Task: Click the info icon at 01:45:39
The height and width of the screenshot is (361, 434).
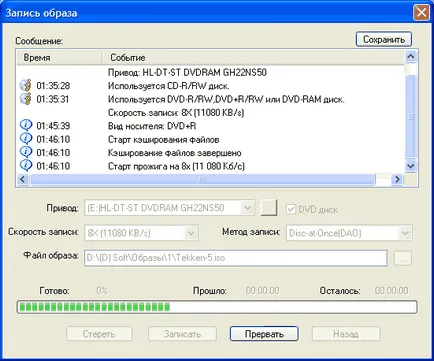Action: coord(26,126)
